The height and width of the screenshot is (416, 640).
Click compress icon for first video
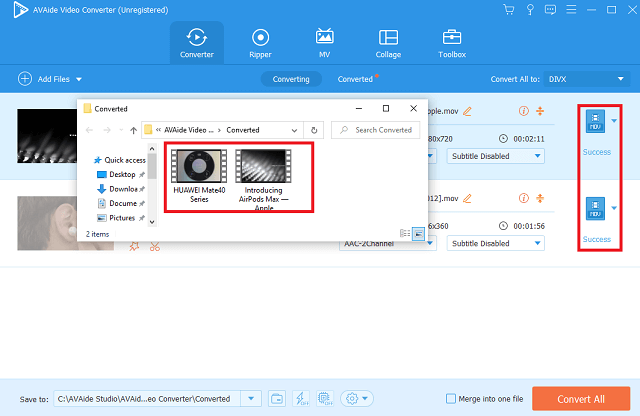[540, 111]
